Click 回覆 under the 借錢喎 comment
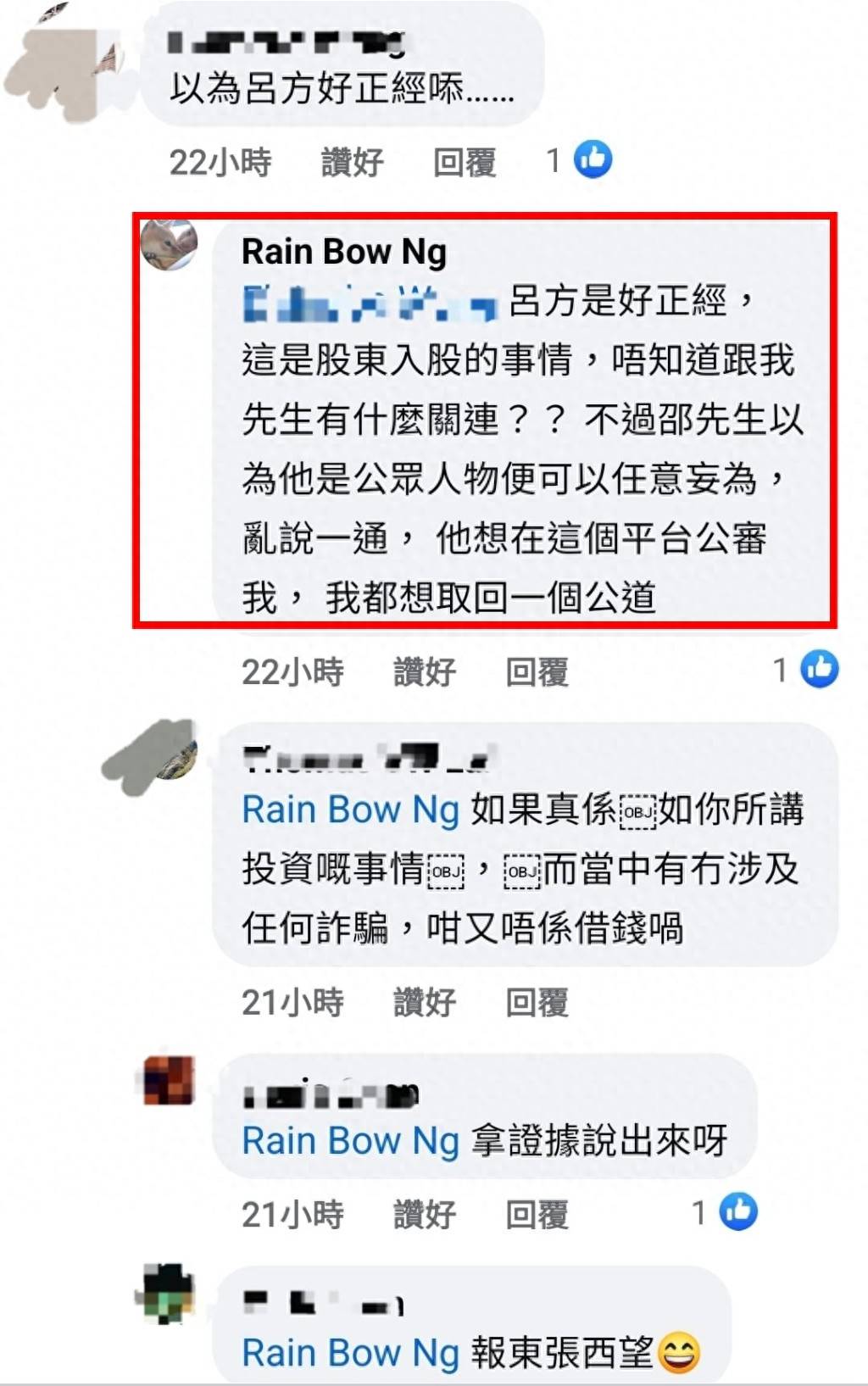The image size is (868, 1386). [537, 1002]
